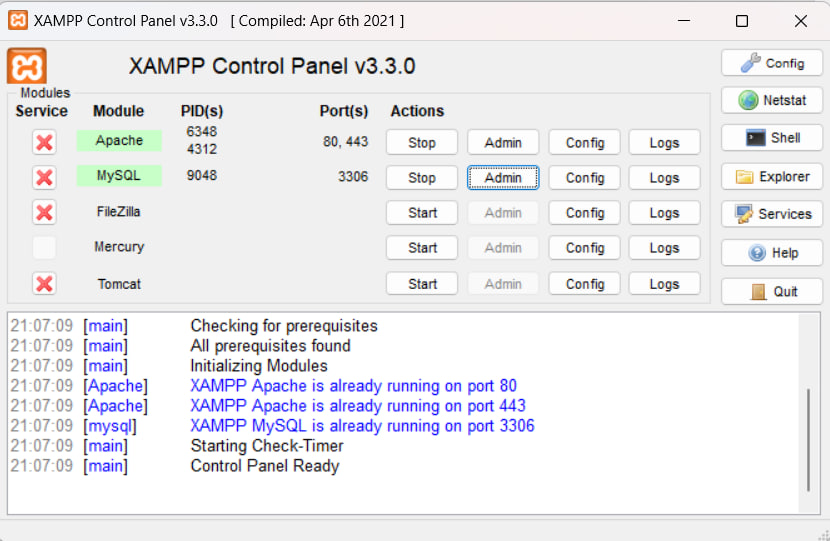Click the XAMPP logo in title bar
The height and width of the screenshot is (541, 830).
coord(17,21)
